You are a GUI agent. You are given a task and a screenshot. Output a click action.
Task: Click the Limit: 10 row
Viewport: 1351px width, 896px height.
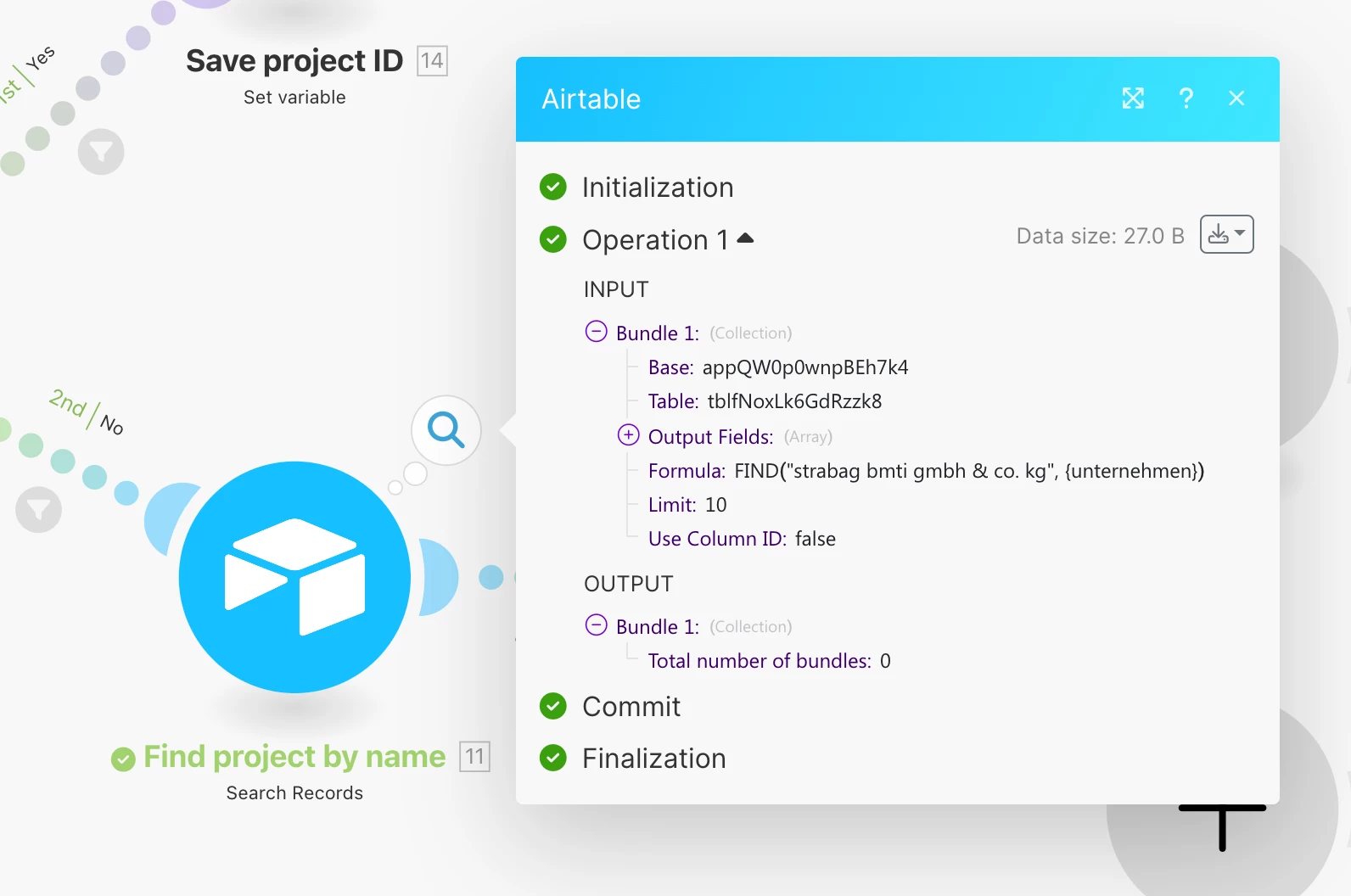[x=687, y=505]
